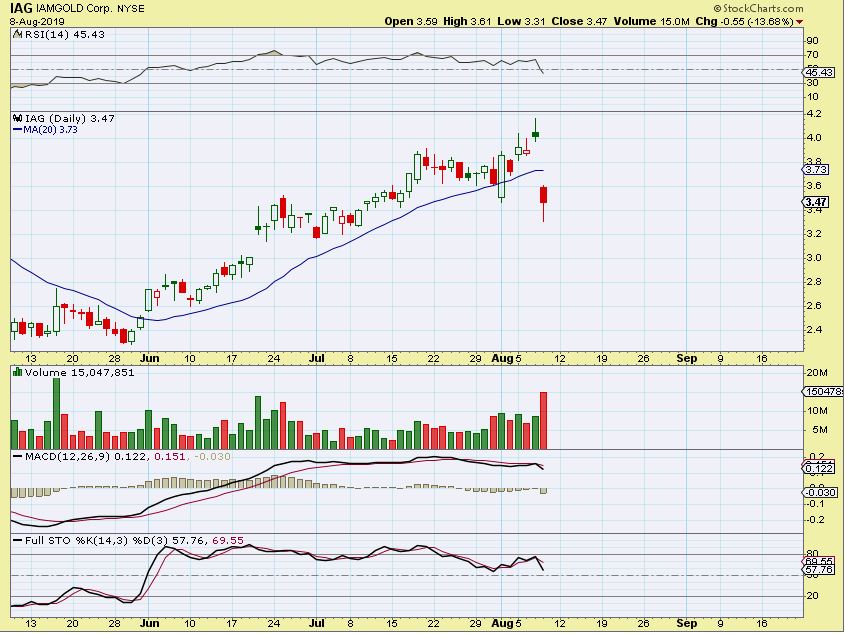Click the Volume 15,047,851 panel label

click(80, 373)
